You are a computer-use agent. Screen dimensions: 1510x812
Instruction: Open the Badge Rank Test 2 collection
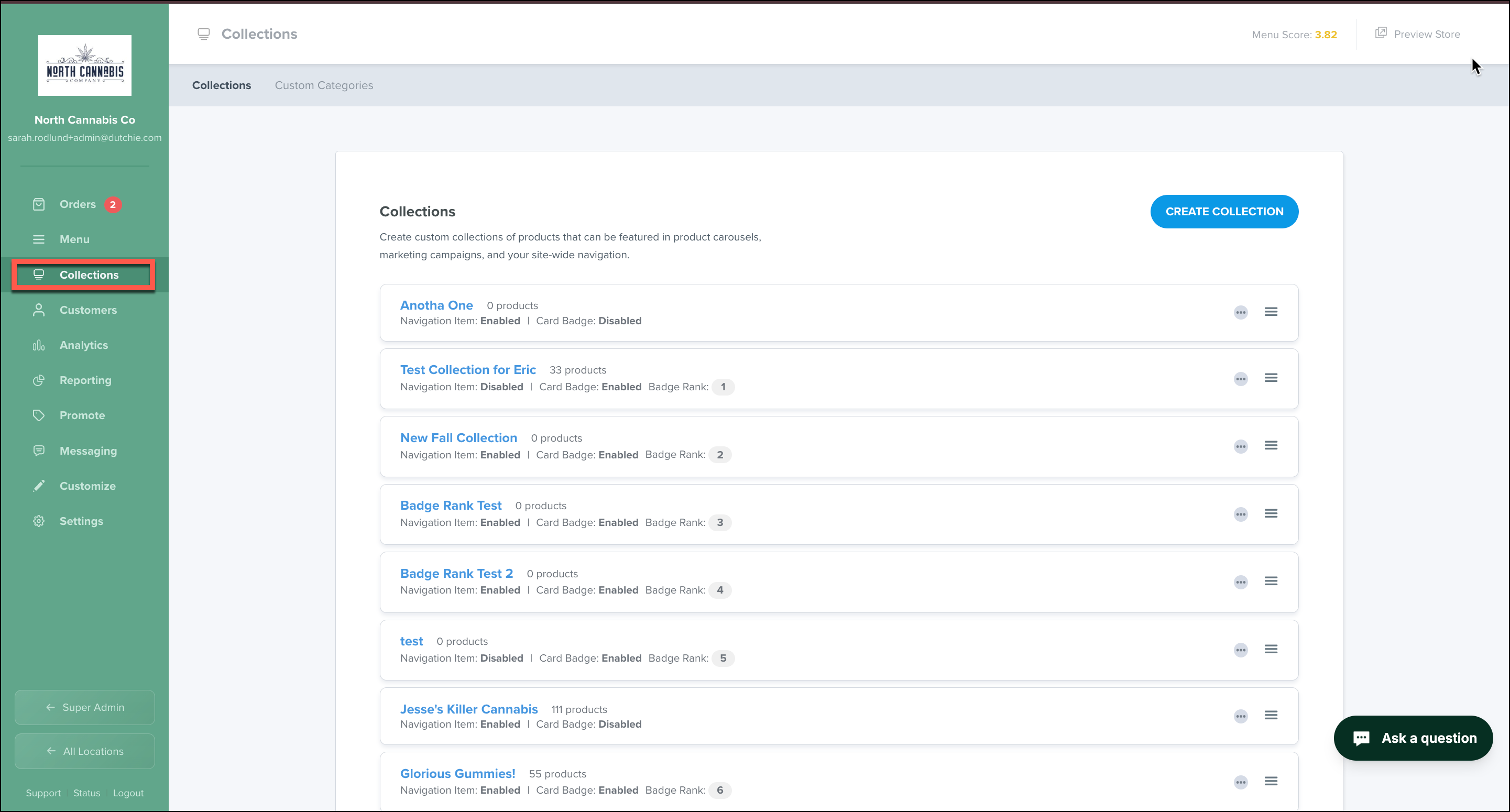[x=457, y=574]
